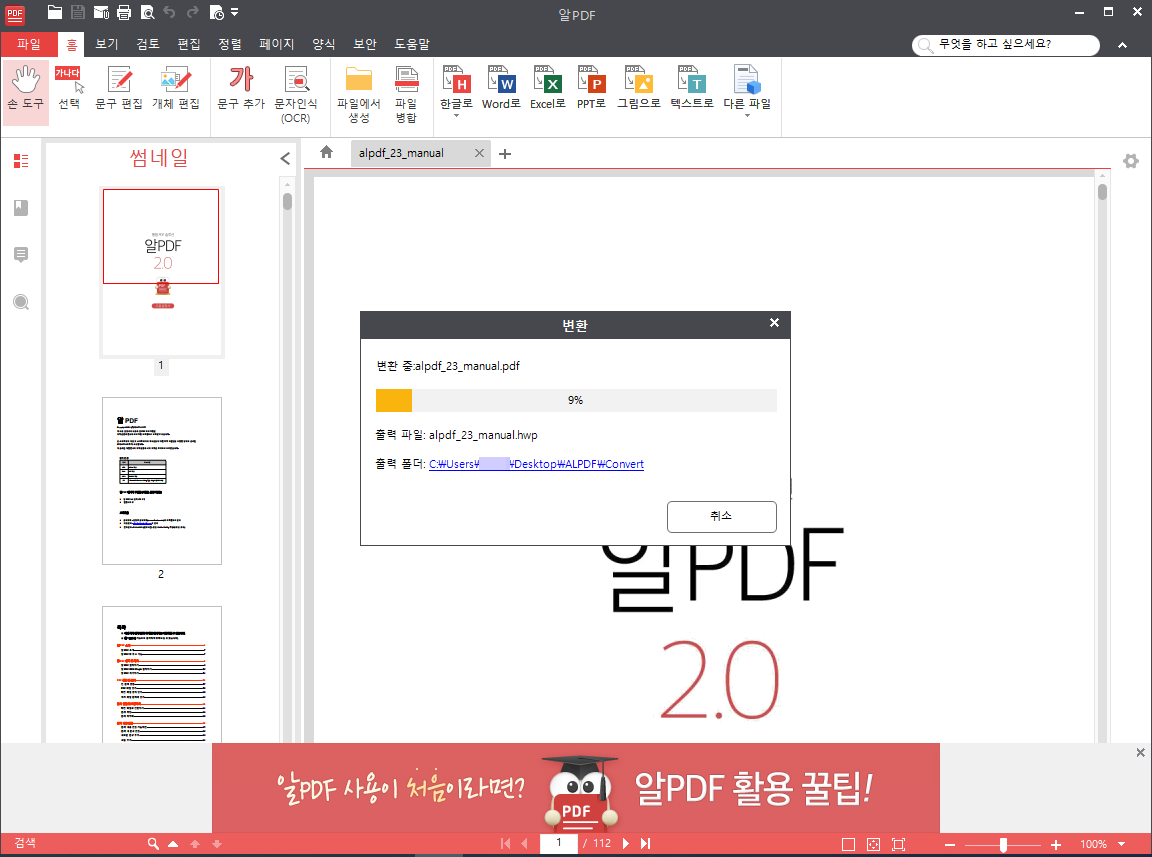This screenshot has height=857, width=1152.
Task: Click 문구 추가 add text tool
Action: (x=241, y=88)
